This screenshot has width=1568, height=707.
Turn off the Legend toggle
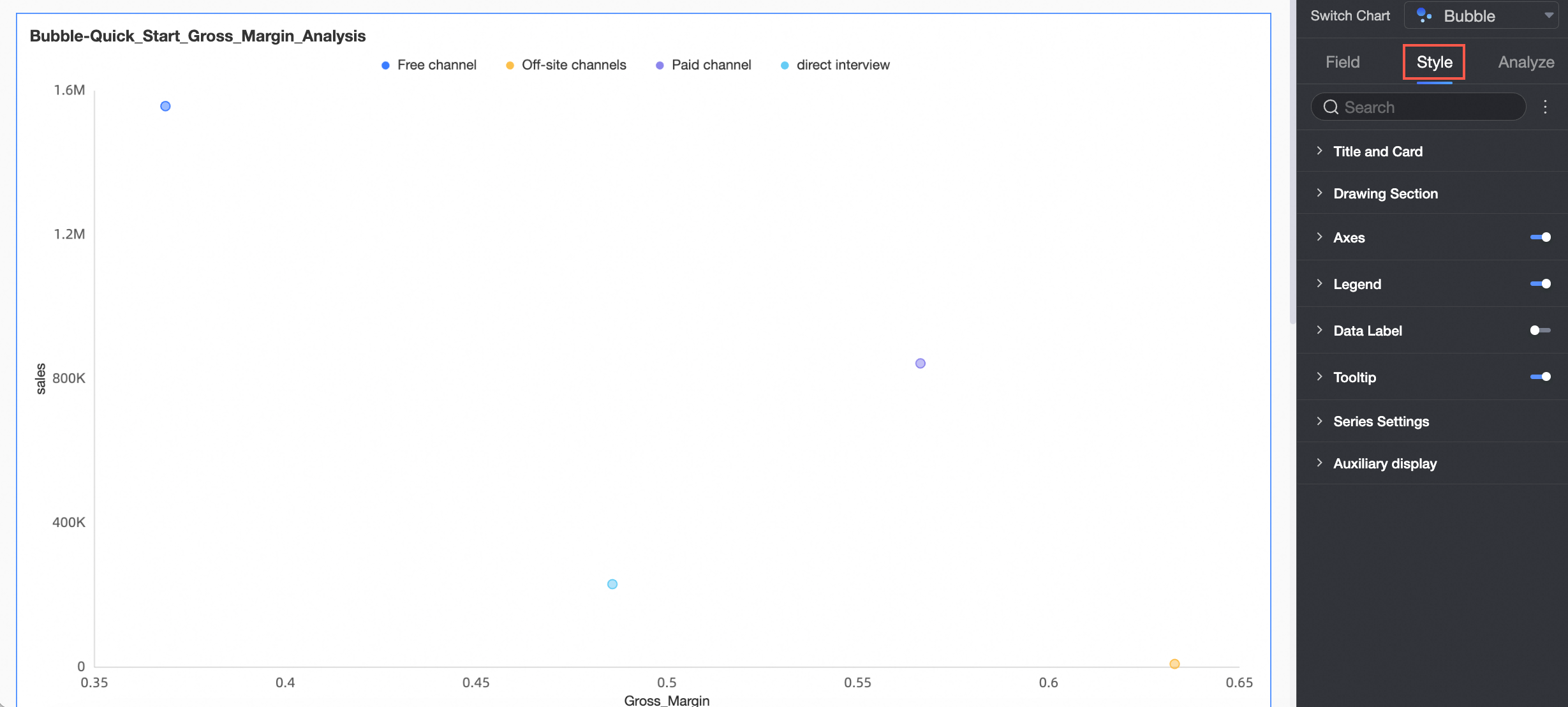(1540, 284)
